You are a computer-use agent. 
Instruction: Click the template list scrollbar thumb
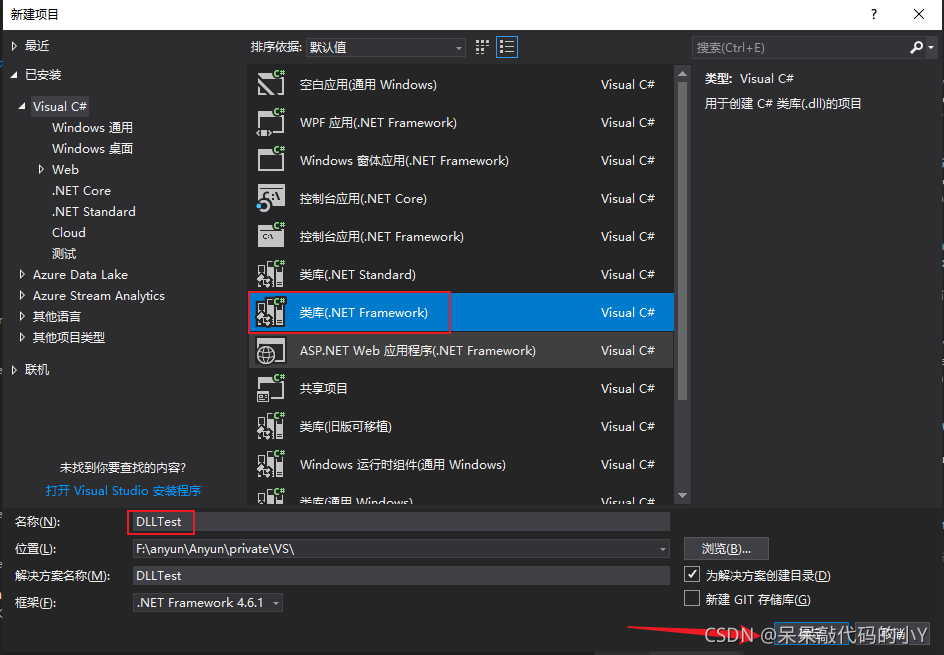click(682, 241)
